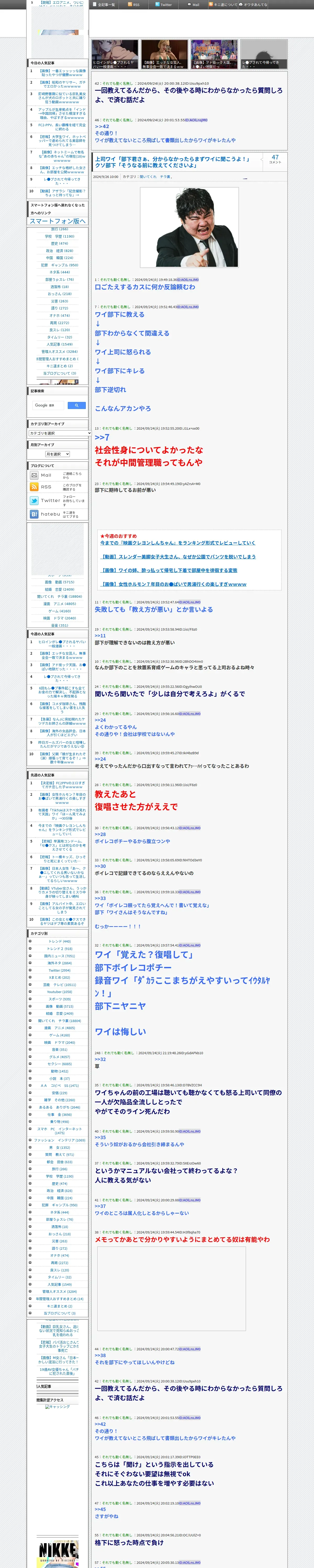Open the スマホ PC インターネット (1475) category

pyautogui.click(x=59, y=1131)
